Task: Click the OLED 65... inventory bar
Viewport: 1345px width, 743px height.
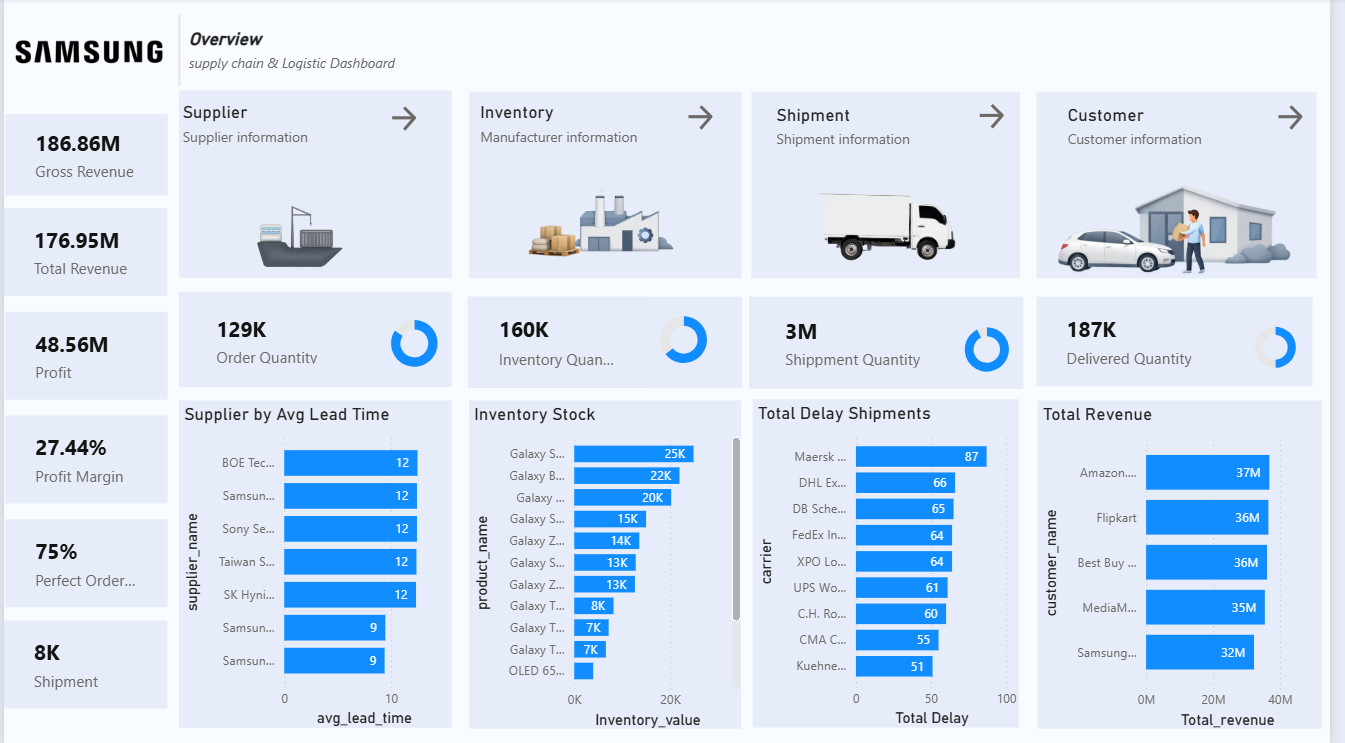Action: pyautogui.click(x=583, y=671)
